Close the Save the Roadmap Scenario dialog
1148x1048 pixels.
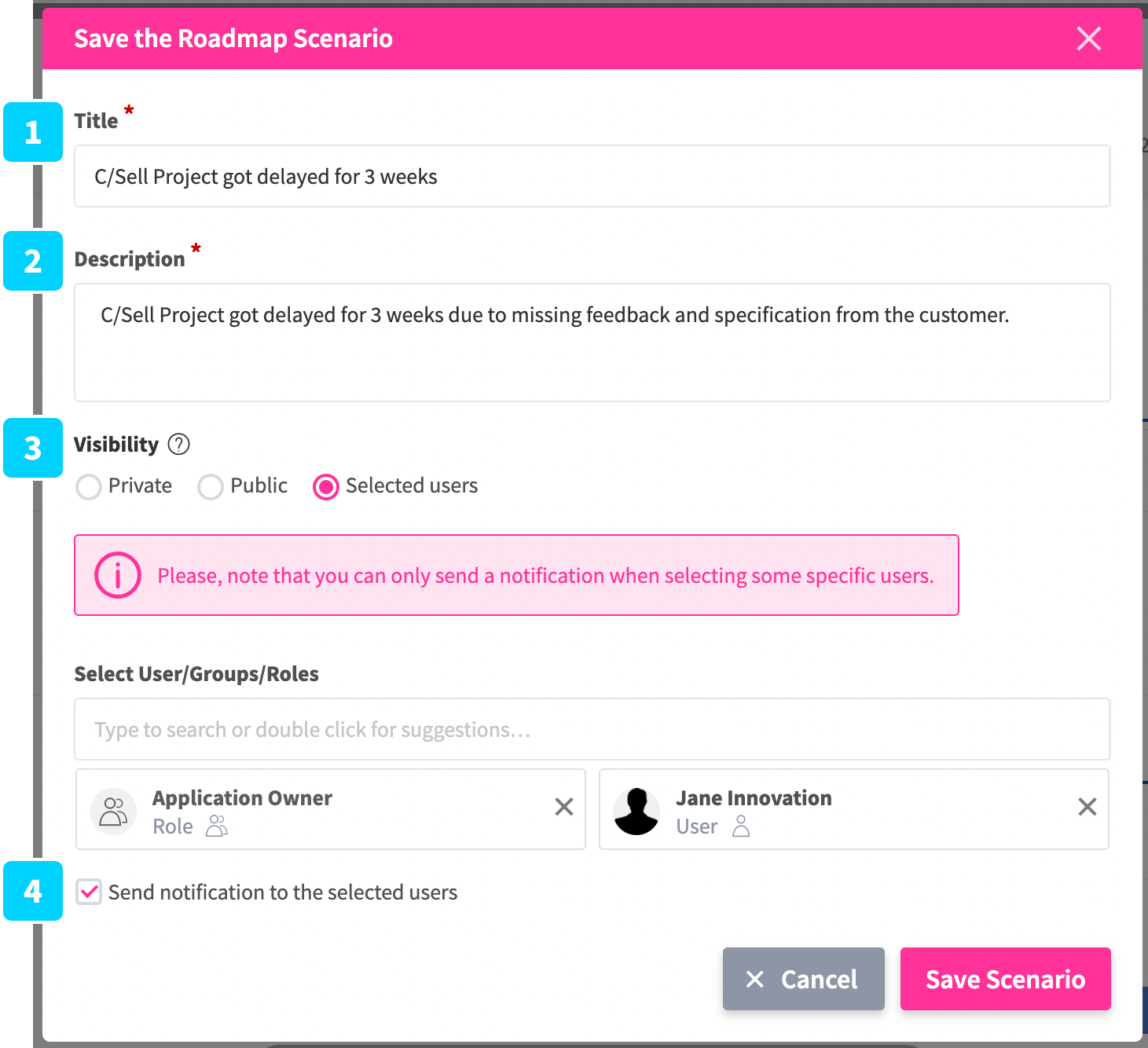pyautogui.click(x=1088, y=38)
